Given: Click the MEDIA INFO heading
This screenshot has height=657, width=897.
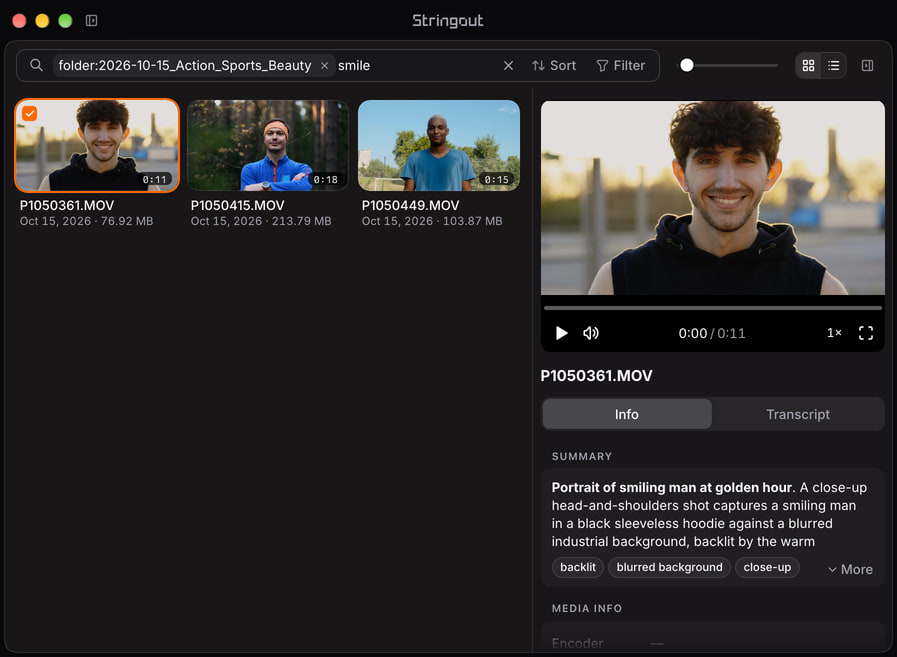Looking at the screenshot, I should point(587,608).
